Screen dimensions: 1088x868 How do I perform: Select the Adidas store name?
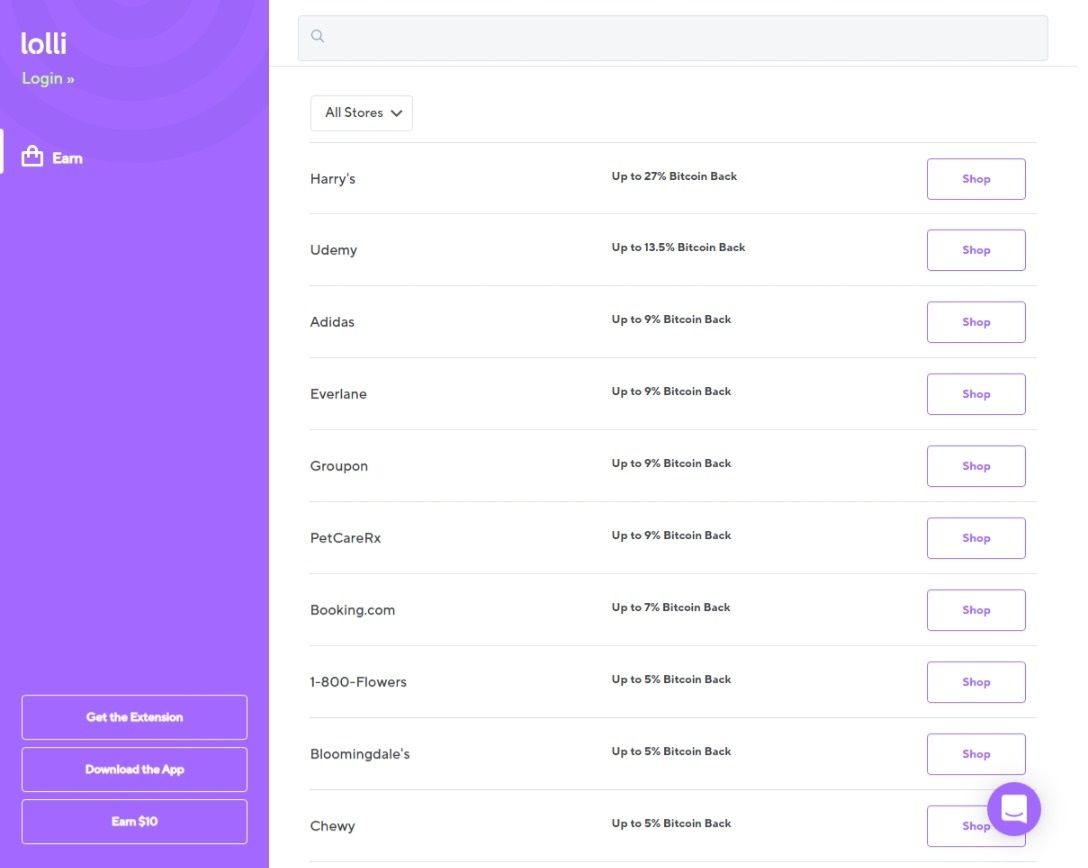click(x=332, y=322)
